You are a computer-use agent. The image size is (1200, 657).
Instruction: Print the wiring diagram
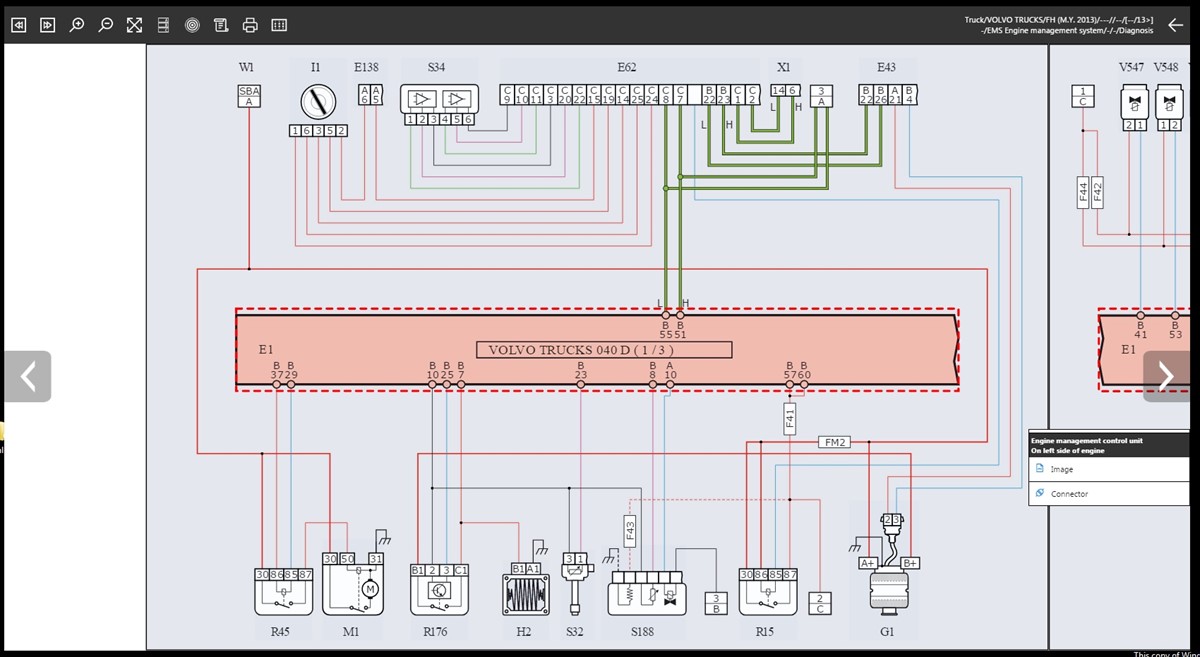tap(250, 25)
